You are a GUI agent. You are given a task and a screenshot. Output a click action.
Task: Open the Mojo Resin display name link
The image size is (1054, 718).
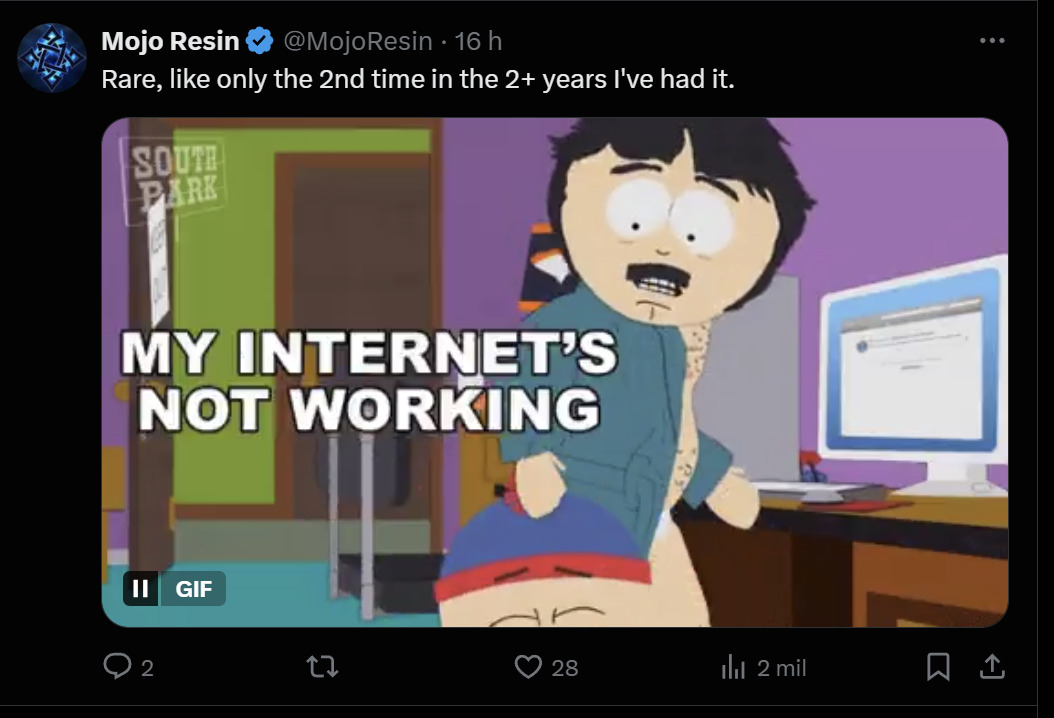coord(170,41)
